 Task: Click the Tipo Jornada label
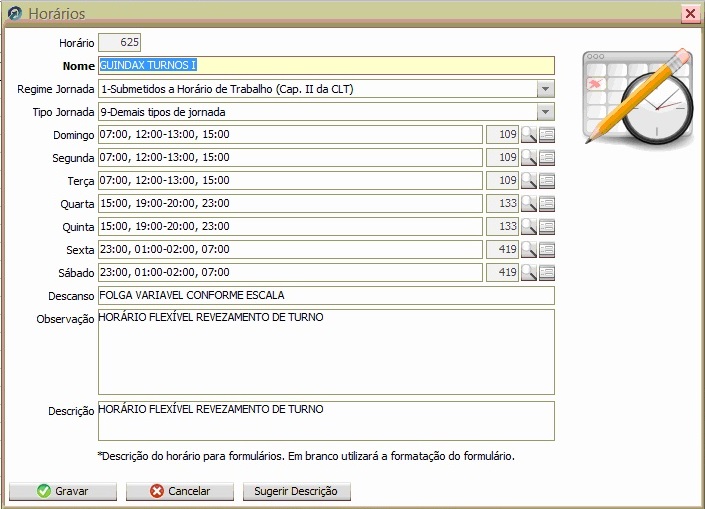pos(63,112)
